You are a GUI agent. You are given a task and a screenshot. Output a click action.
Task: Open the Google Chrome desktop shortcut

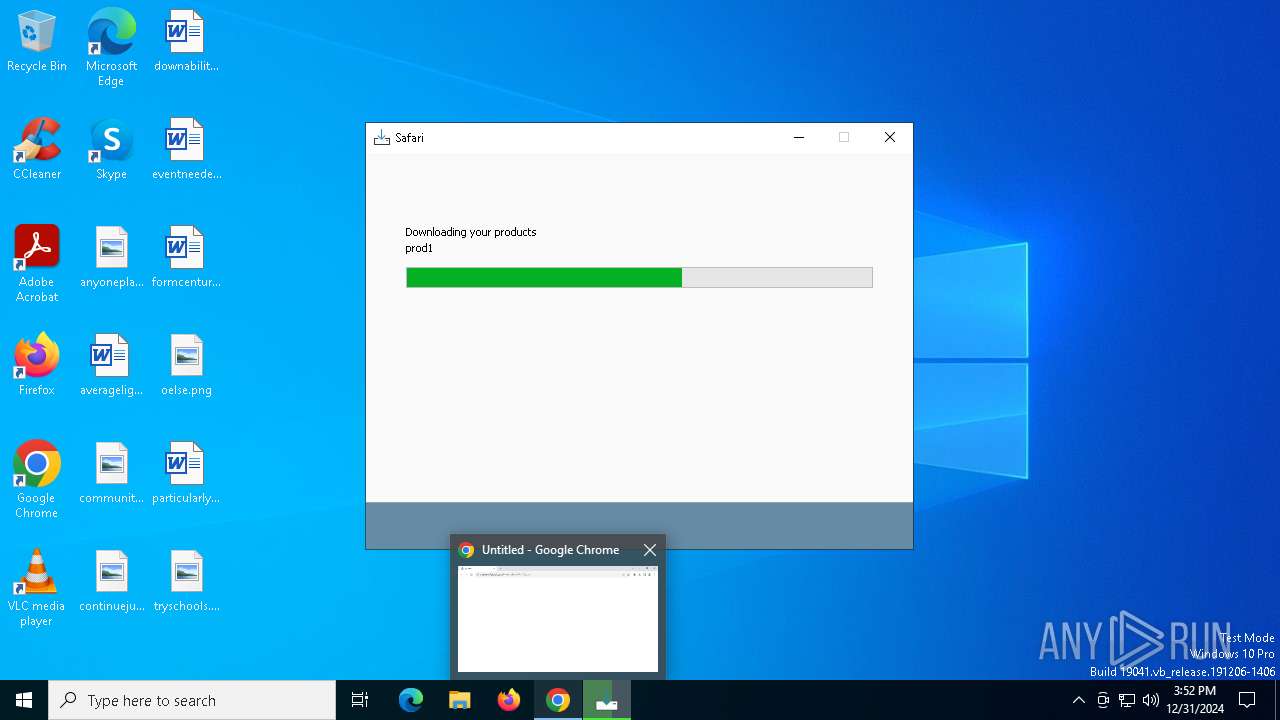click(37, 480)
